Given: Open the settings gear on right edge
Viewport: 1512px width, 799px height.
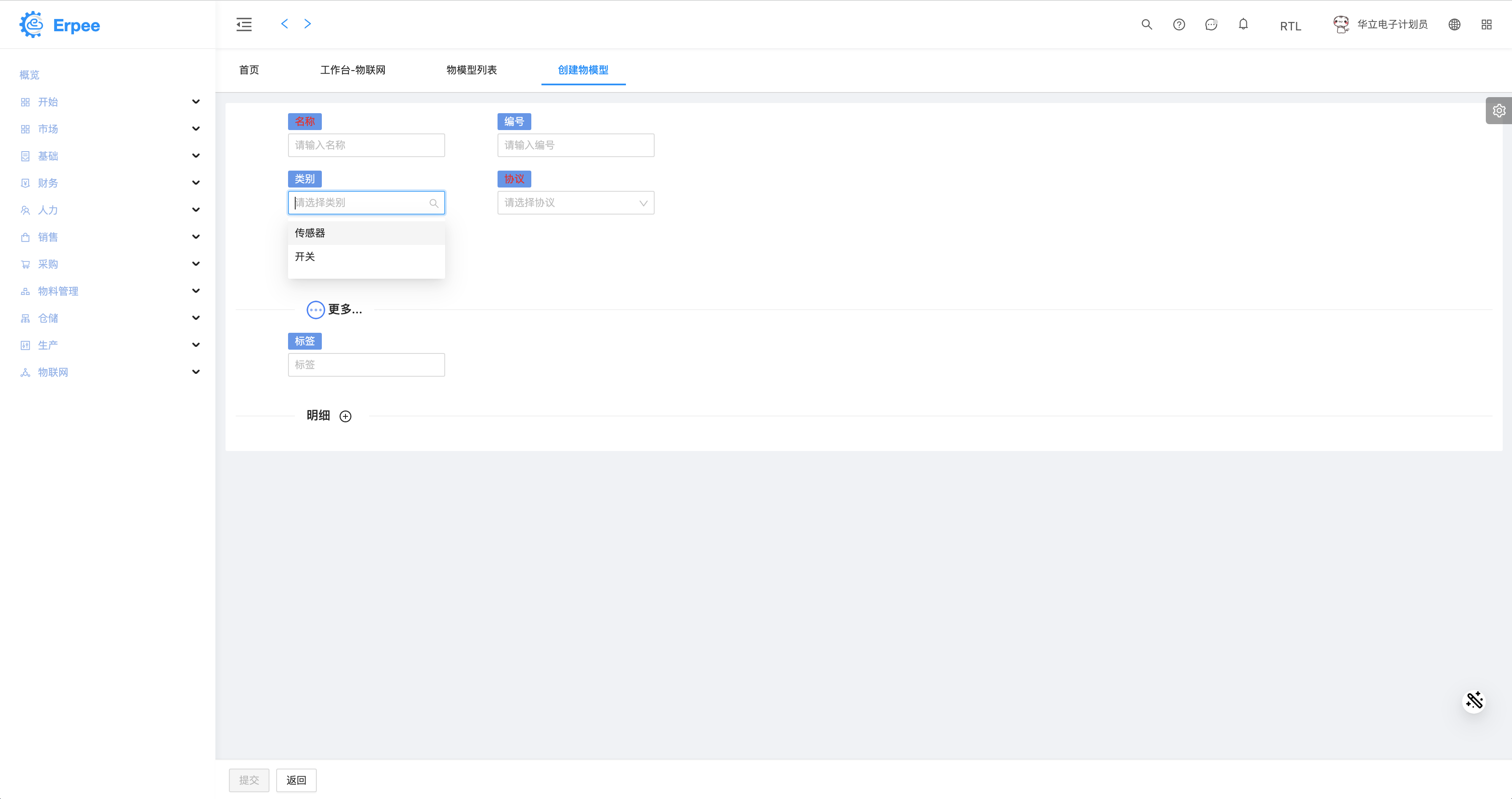Looking at the screenshot, I should click(1498, 110).
